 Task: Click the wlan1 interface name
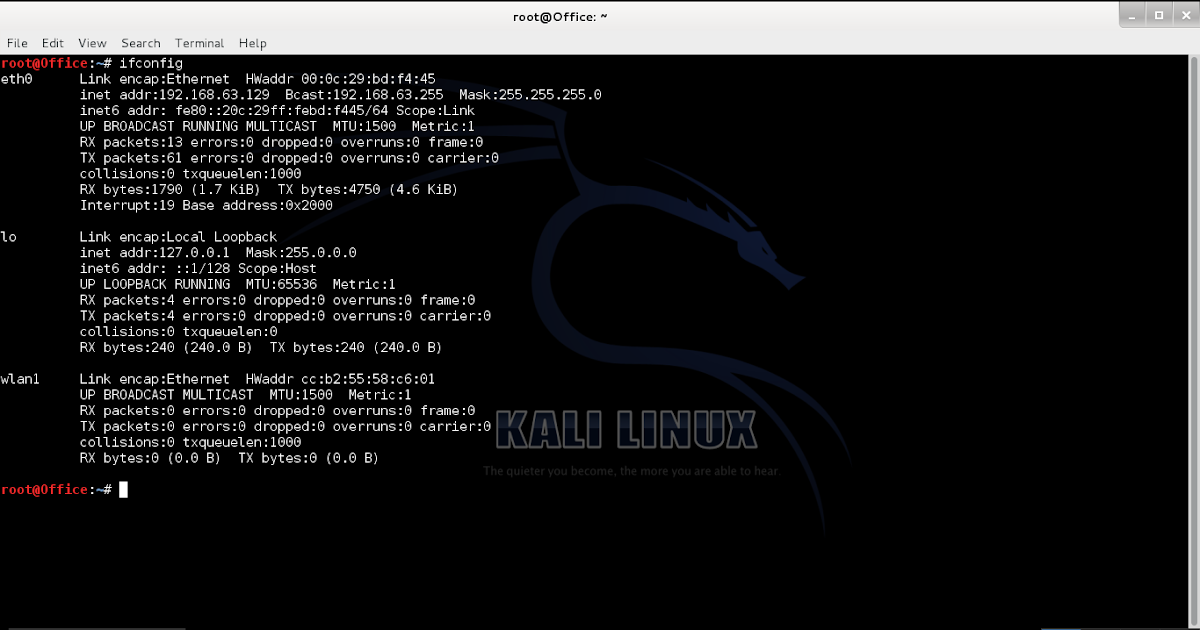(21, 379)
